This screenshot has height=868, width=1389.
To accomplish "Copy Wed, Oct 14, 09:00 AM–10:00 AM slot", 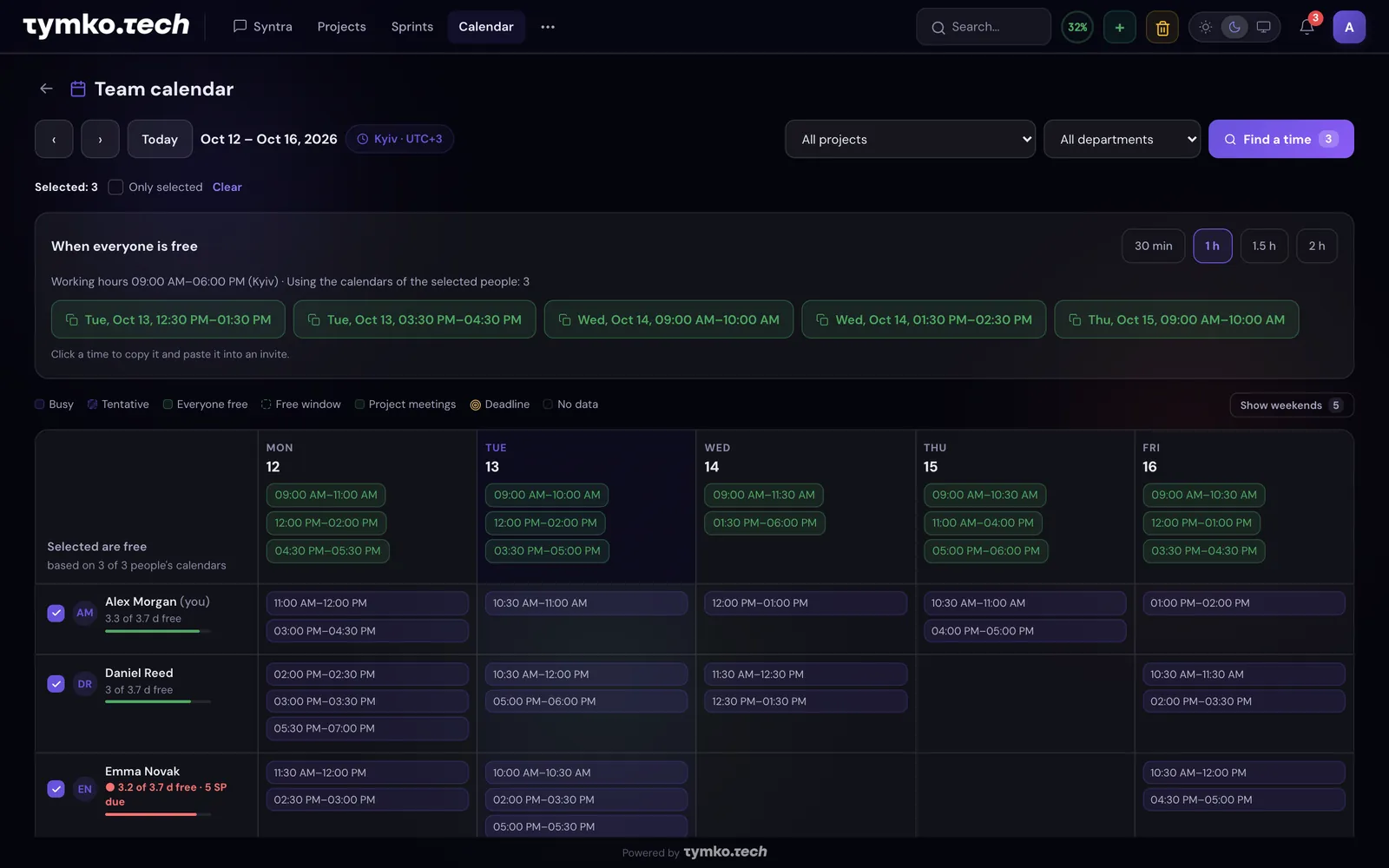I will [668, 319].
